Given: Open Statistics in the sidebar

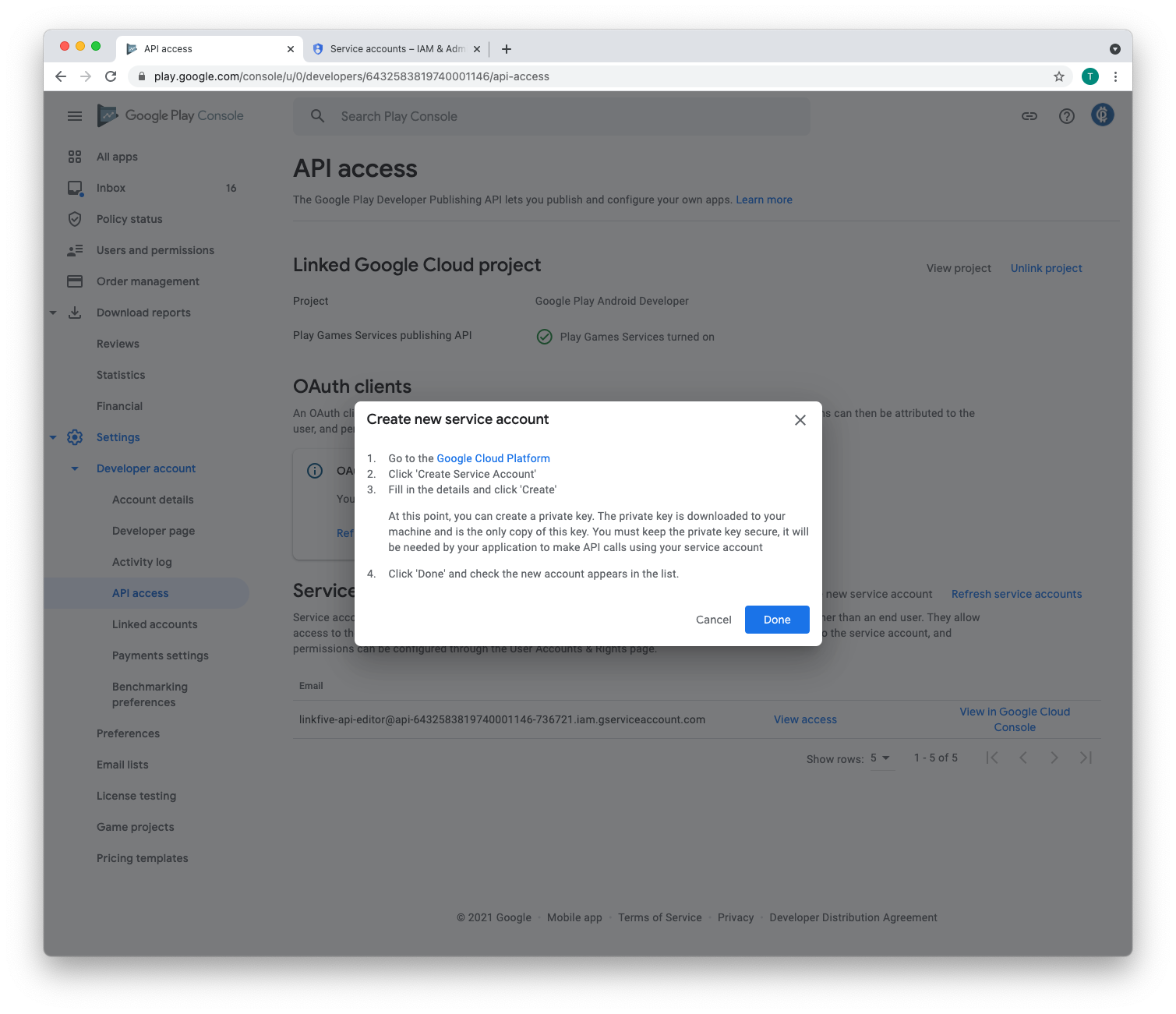Looking at the screenshot, I should pos(121,375).
